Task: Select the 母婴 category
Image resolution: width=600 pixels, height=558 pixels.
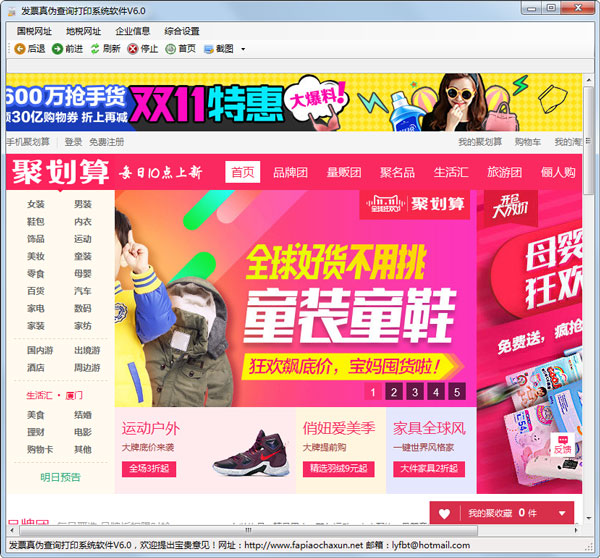Action: click(x=83, y=274)
